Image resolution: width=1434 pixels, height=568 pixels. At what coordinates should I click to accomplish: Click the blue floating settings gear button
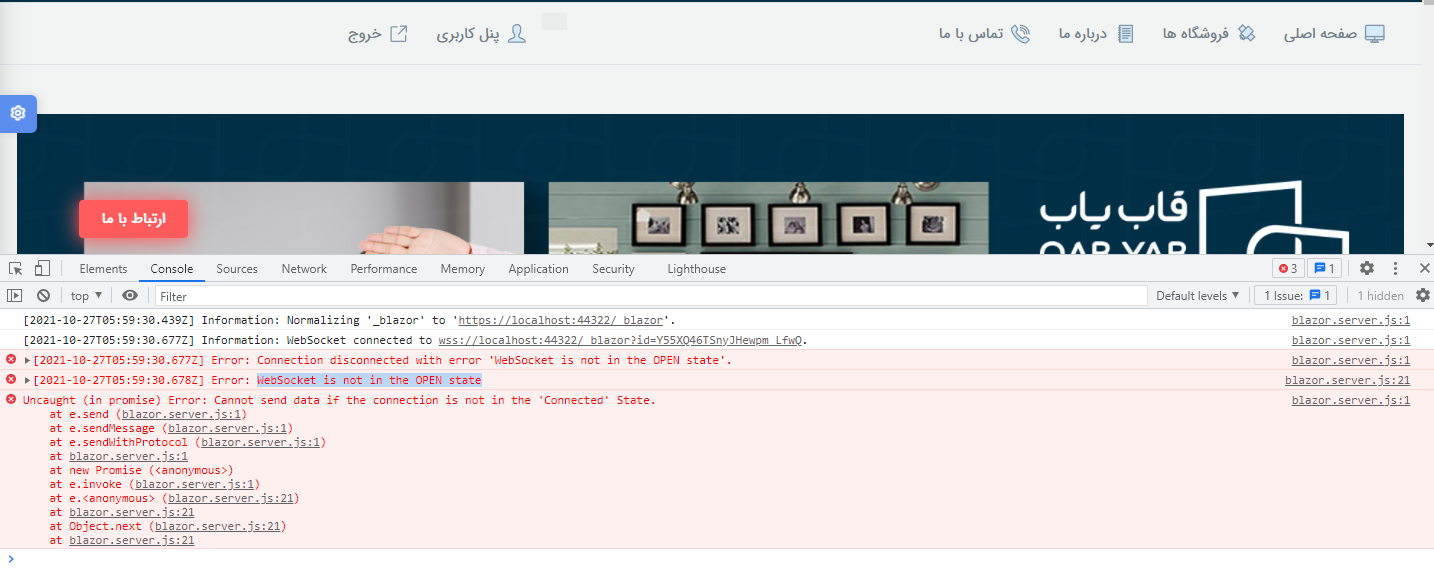(18, 113)
